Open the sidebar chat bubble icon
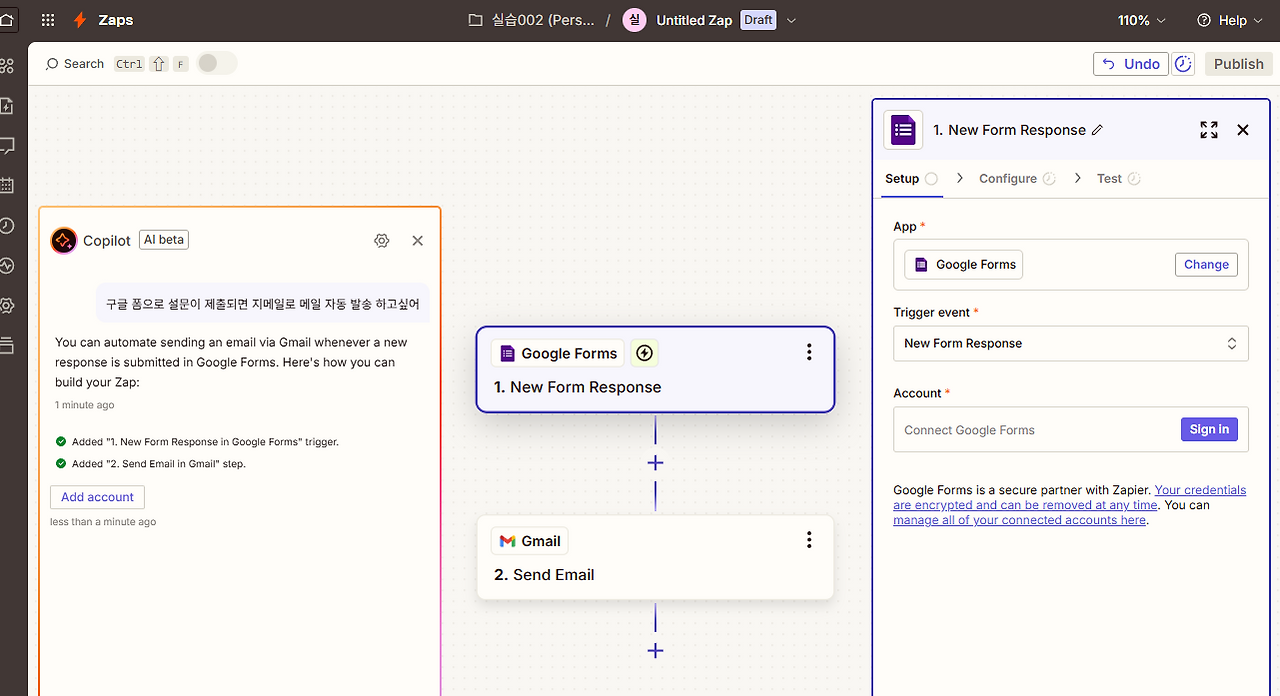Viewport: 1280px width, 696px height. [x=7, y=146]
